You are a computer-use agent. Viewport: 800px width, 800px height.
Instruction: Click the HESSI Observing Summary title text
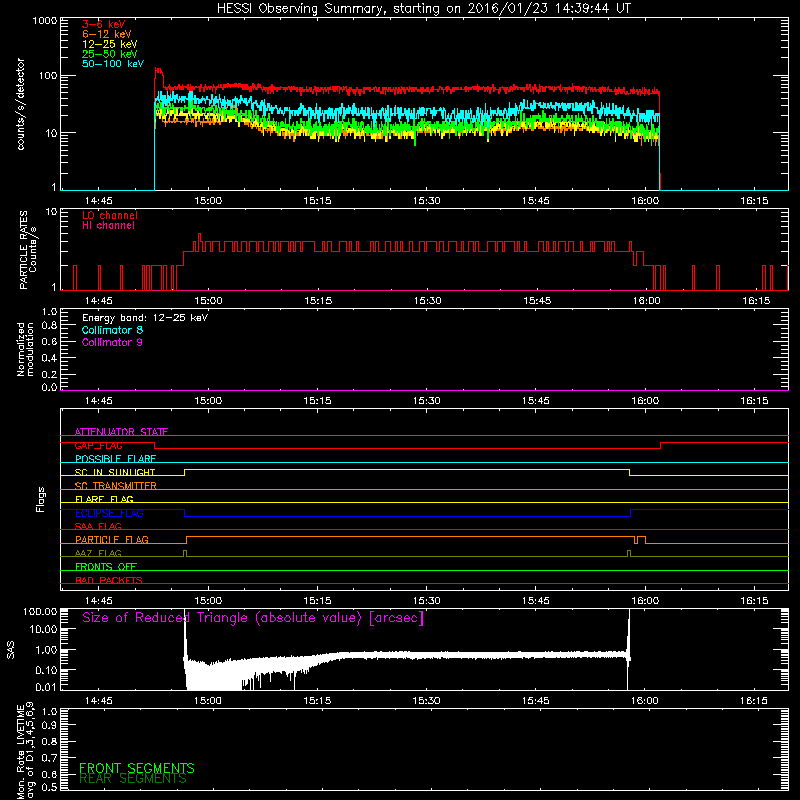424,9
